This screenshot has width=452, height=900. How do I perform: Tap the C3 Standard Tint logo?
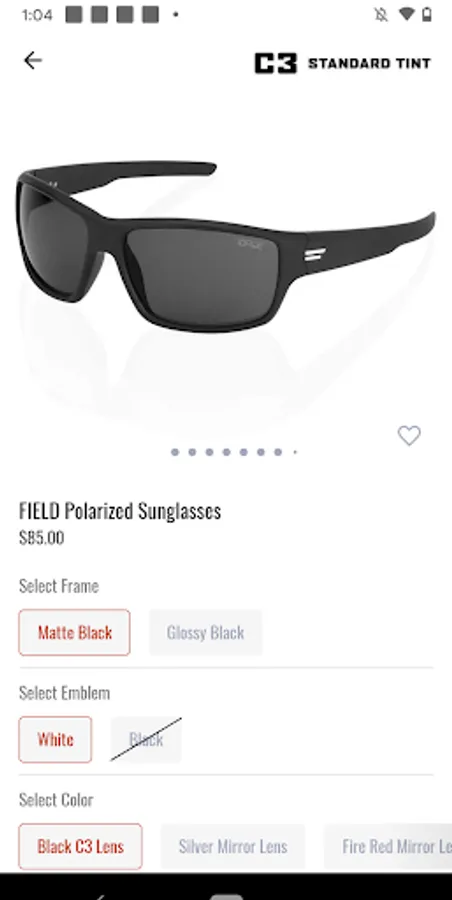pyautogui.click(x=343, y=63)
